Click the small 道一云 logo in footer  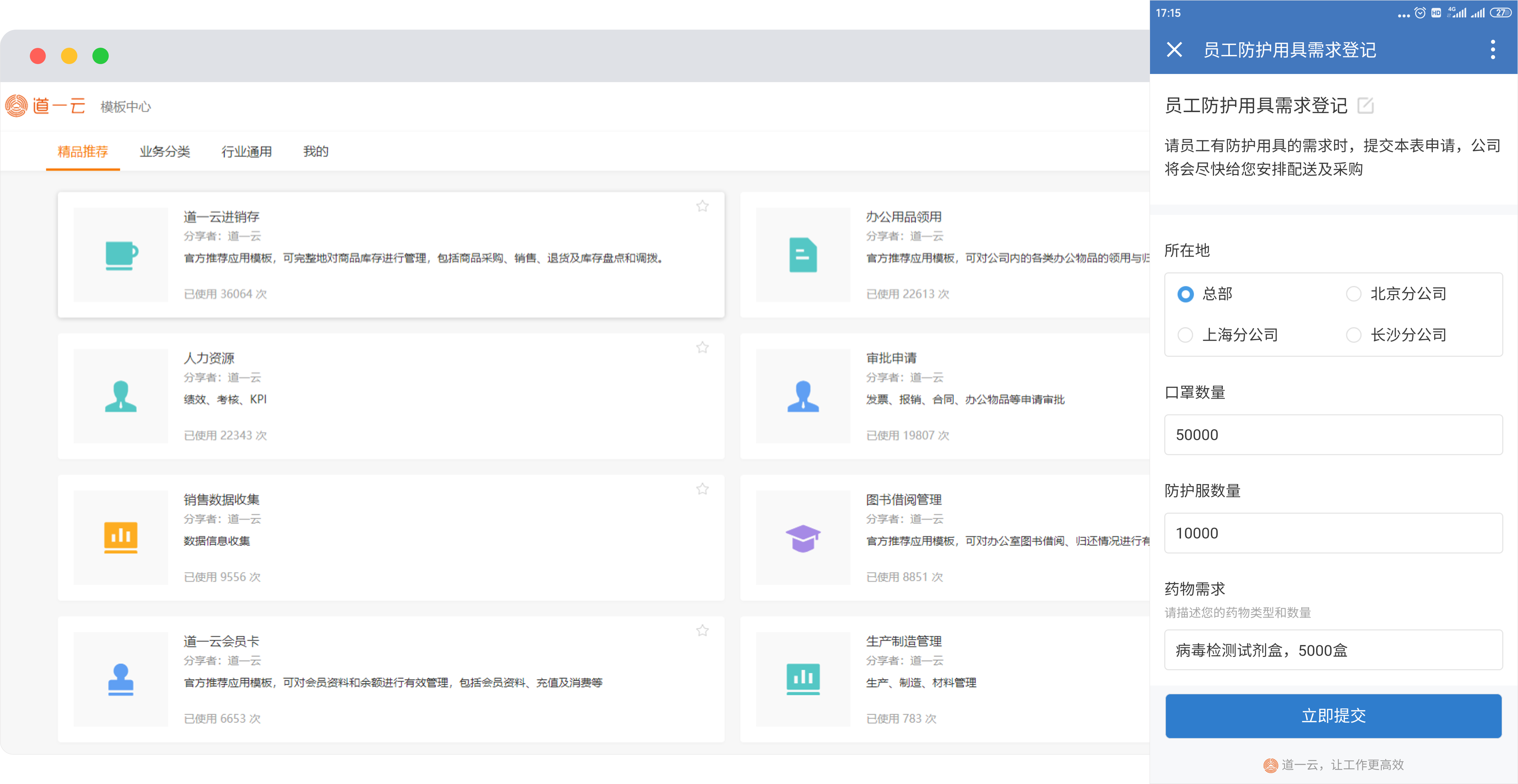[1270, 765]
